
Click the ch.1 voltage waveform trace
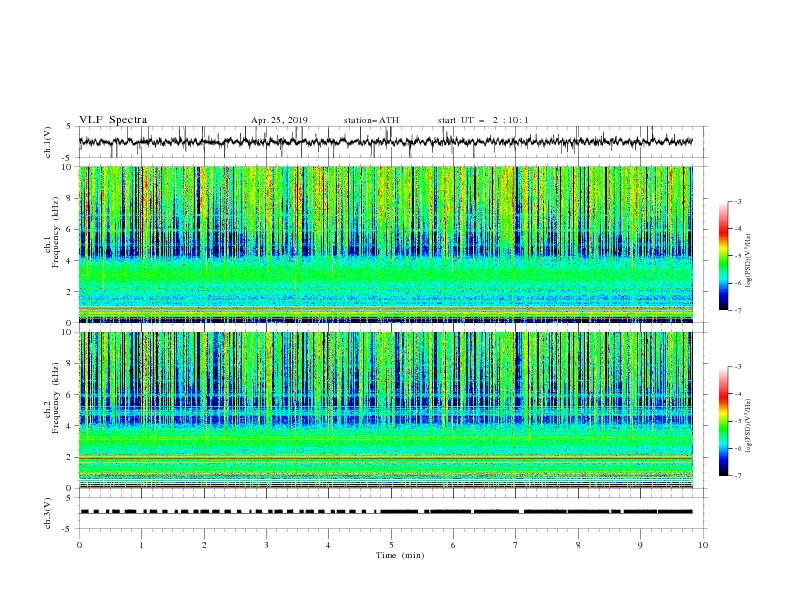[x=385, y=141]
